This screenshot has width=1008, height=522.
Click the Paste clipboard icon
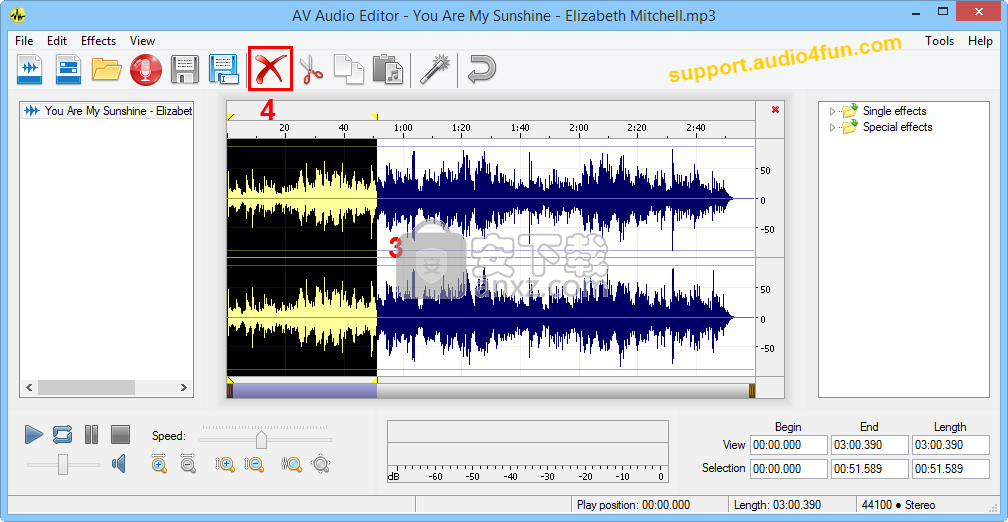click(x=387, y=70)
